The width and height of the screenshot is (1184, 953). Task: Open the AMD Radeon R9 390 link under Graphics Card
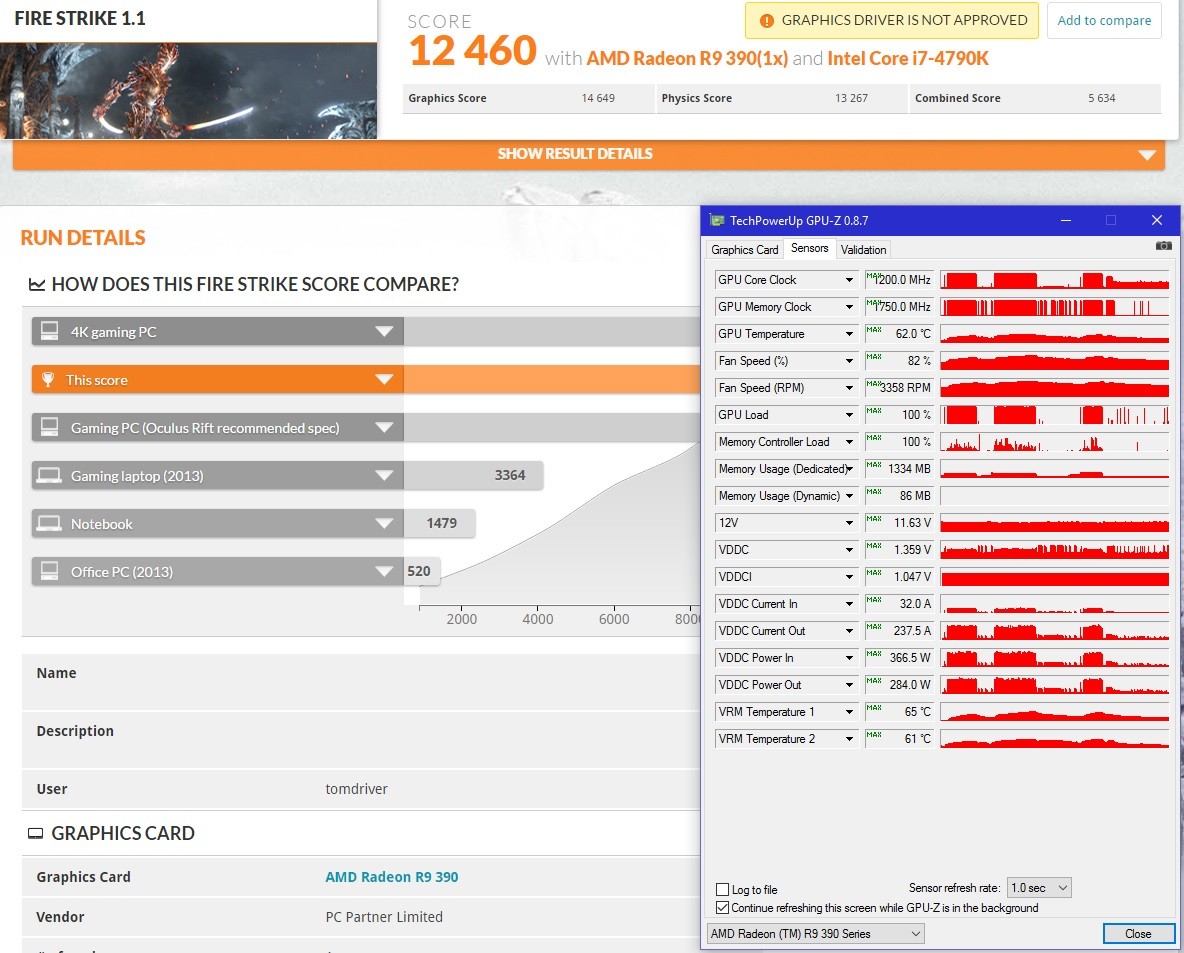tap(392, 877)
